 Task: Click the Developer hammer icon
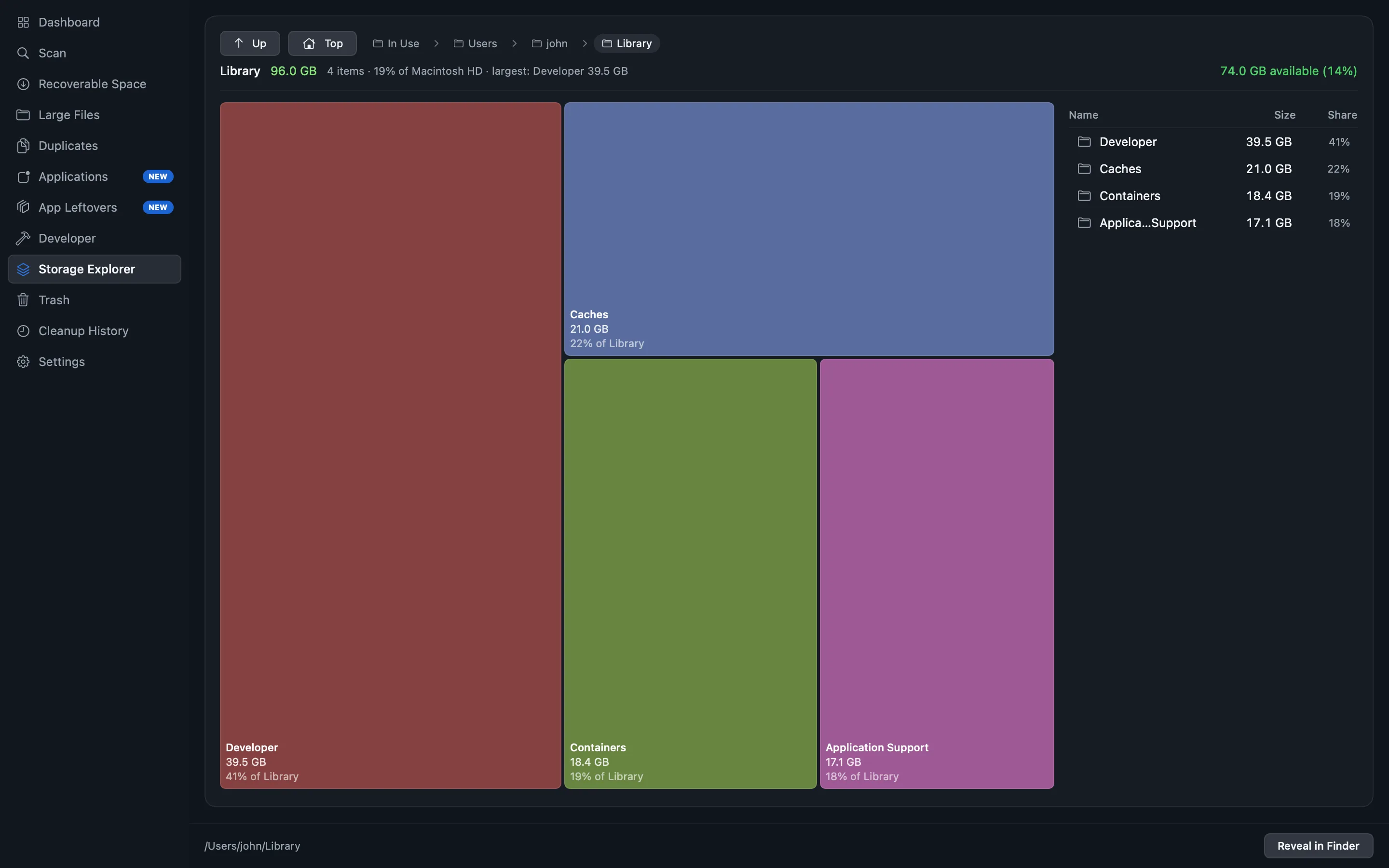point(23,238)
